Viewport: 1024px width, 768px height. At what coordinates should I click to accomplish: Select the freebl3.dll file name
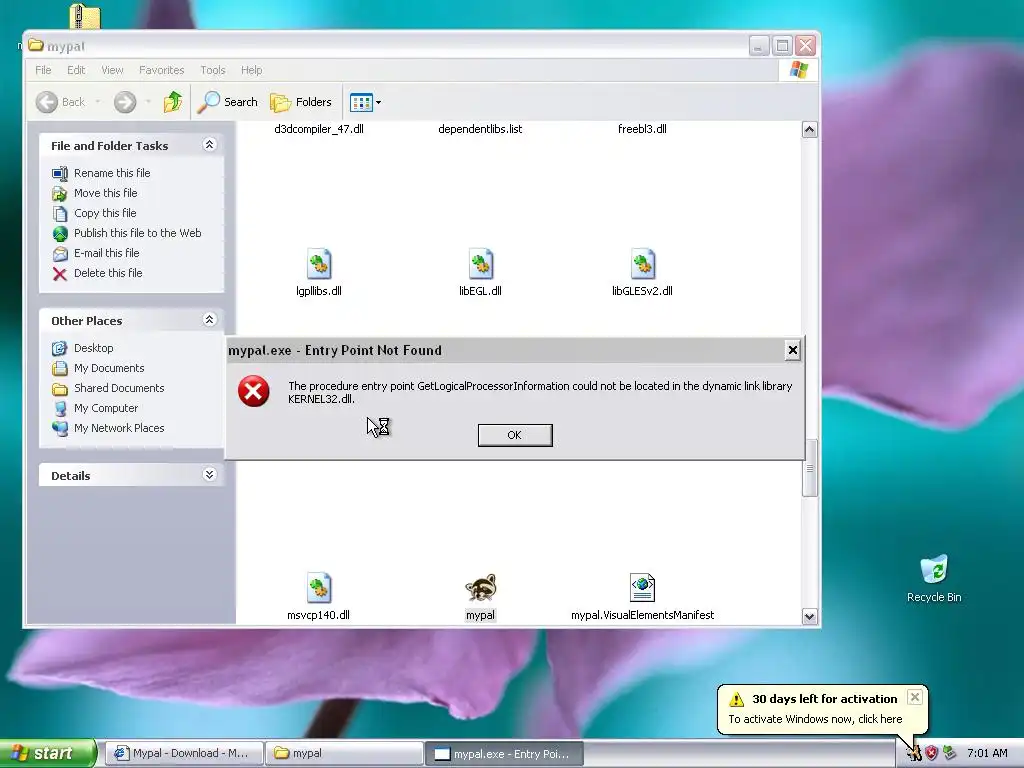[x=642, y=129]
